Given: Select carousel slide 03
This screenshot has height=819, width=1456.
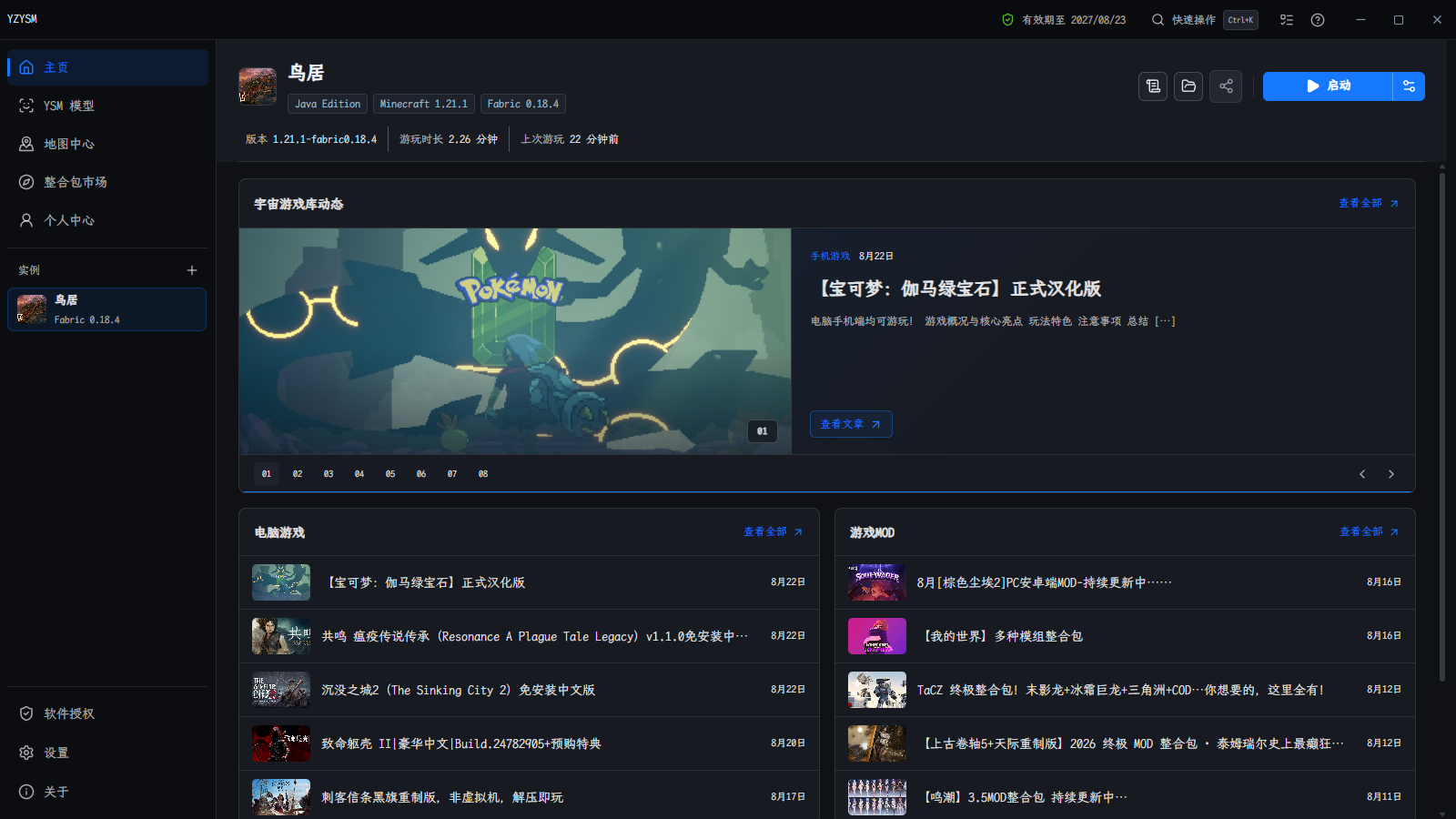Looking at the screenshot, I should [x=329, y=474].
